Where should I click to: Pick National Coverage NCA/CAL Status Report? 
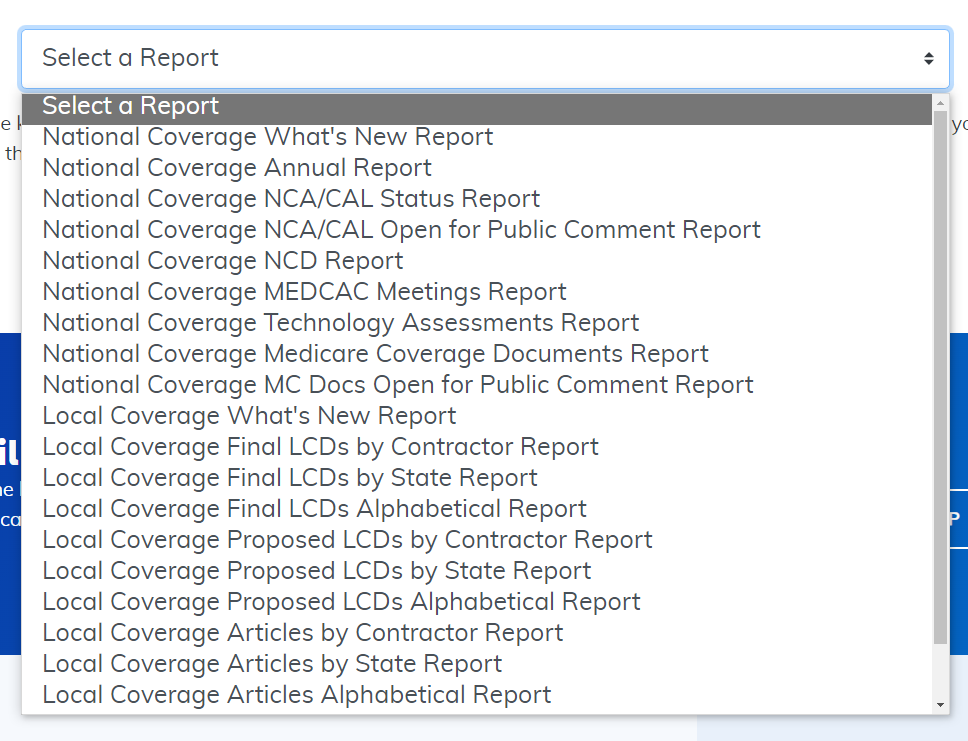(x=291, y=199)
